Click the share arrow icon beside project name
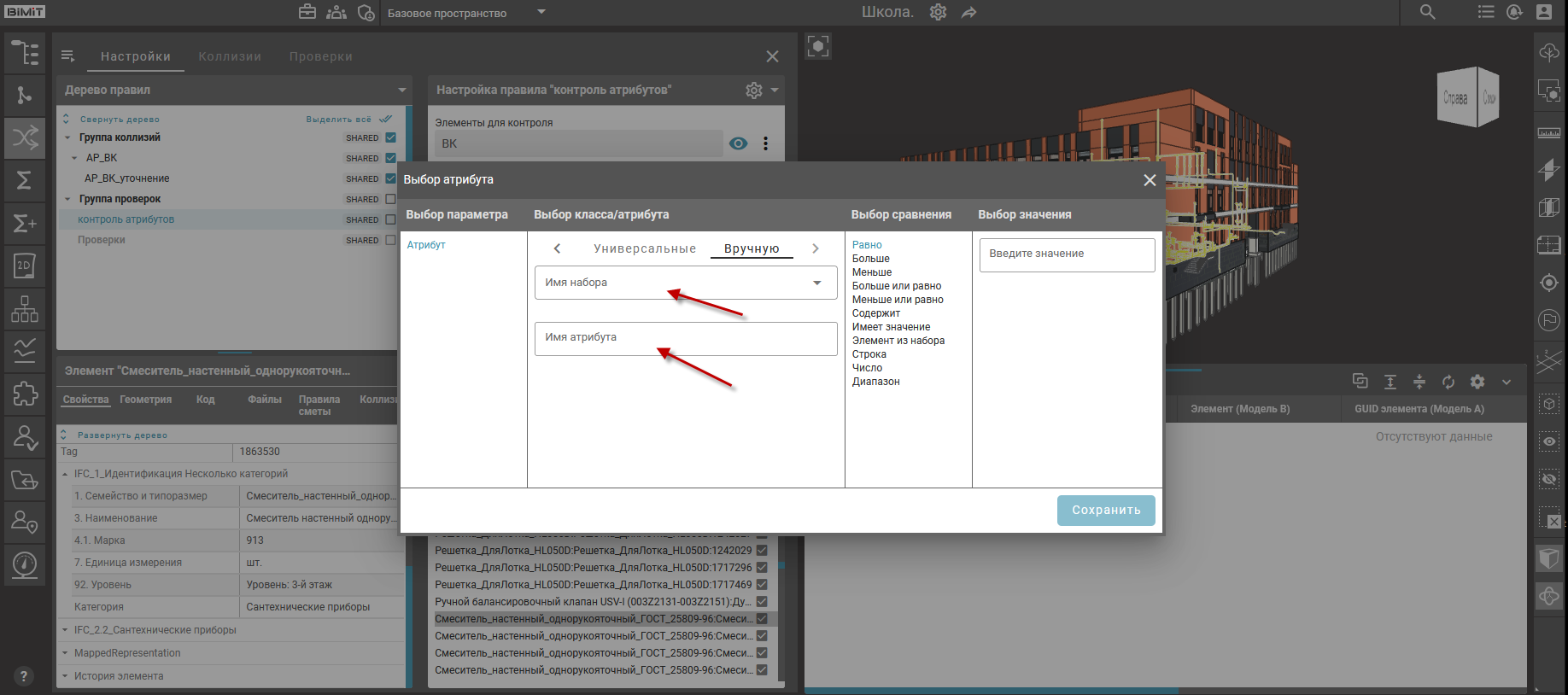 968,12
